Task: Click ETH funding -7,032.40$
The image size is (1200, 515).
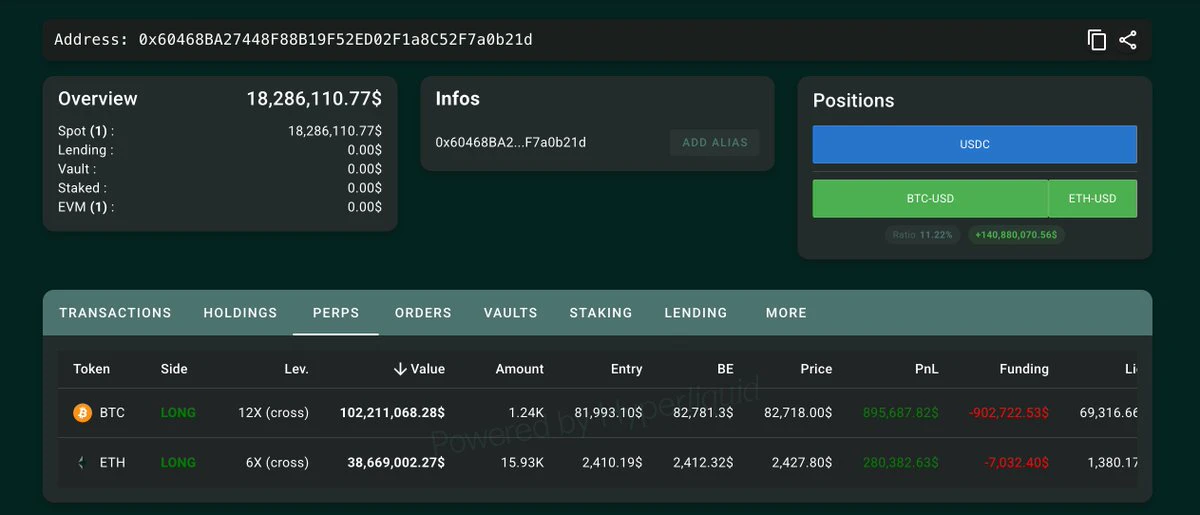Action: point(1016,462)
